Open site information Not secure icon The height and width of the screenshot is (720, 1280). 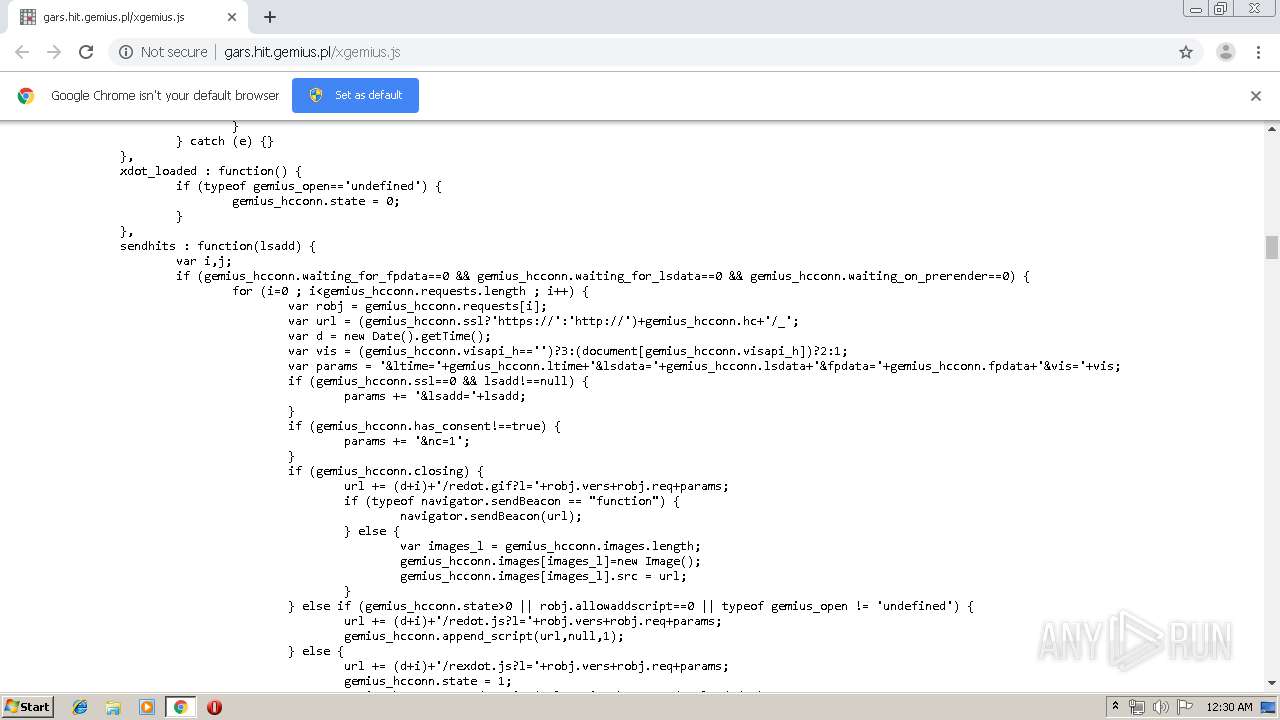[126, 52]
